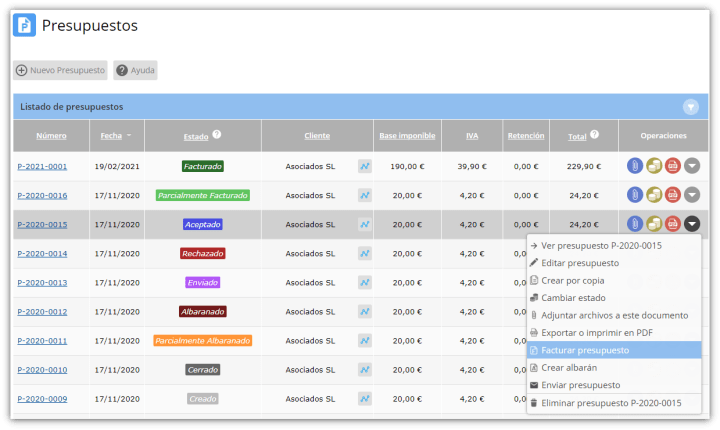Sort by the Cliente column header
This screenshot has width=720, height=430.
317,136
